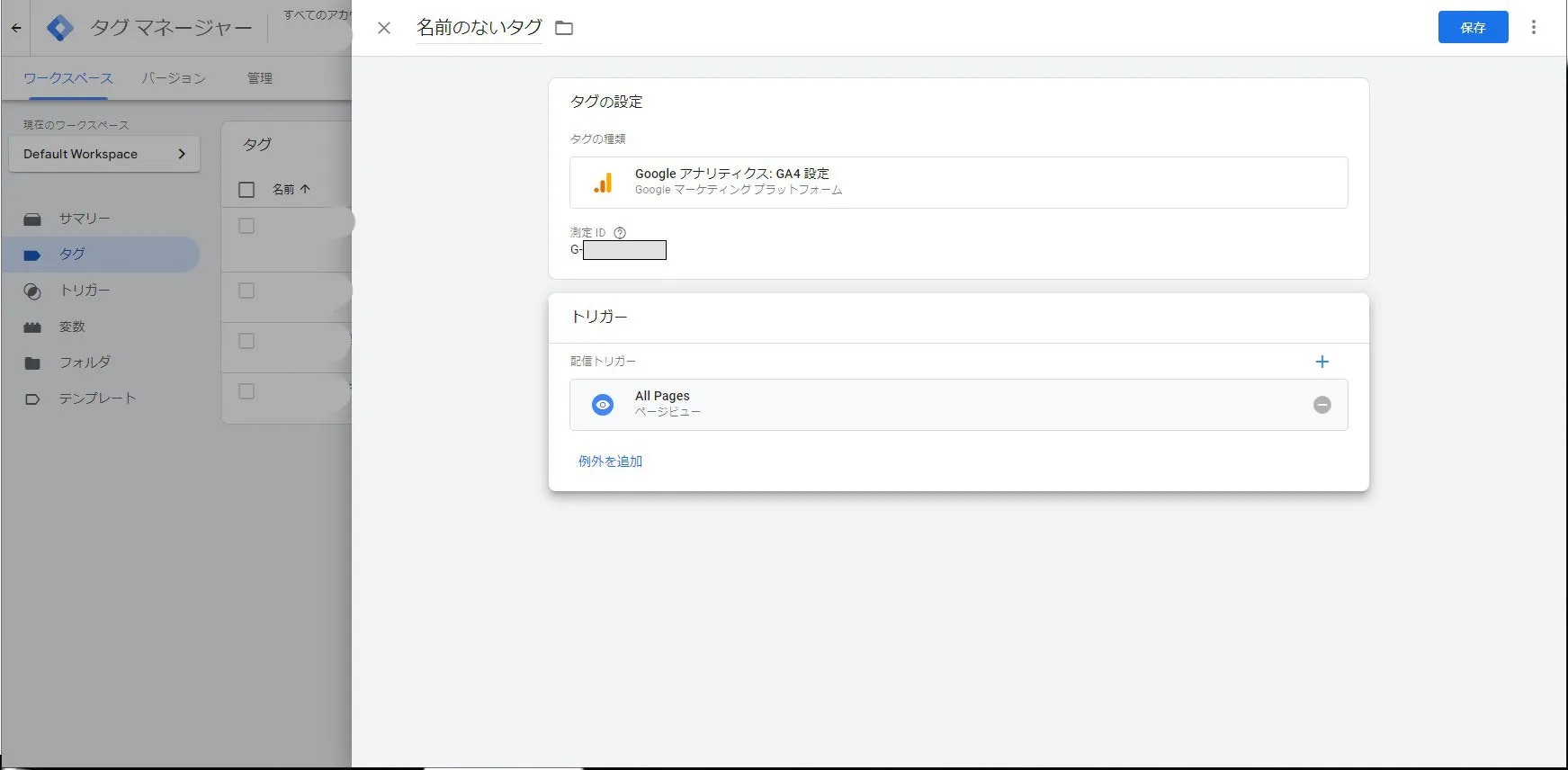Click the トリガー circular icon
Image resolution: width=1568 pixels, height=770 pixels.
click(x=32, y=291)
